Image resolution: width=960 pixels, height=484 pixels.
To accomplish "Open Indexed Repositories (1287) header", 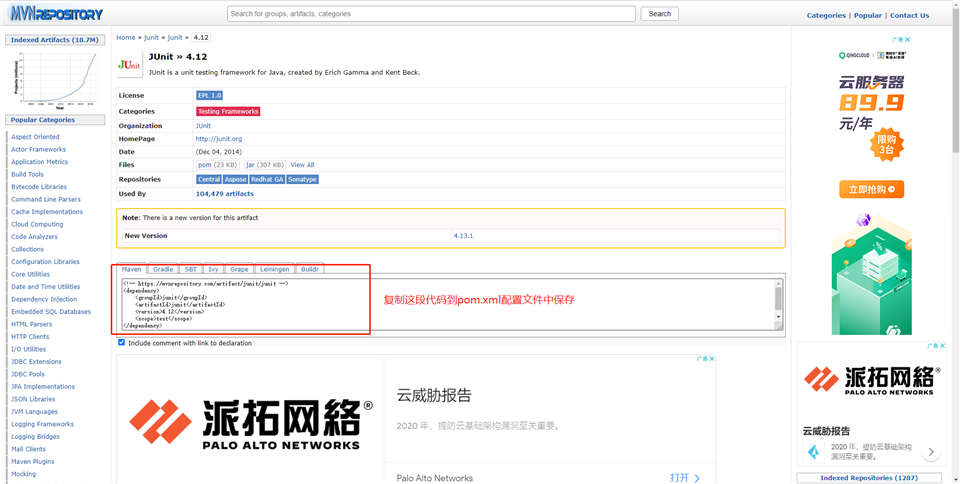I will pyautogui.click(x=869, y=478).
